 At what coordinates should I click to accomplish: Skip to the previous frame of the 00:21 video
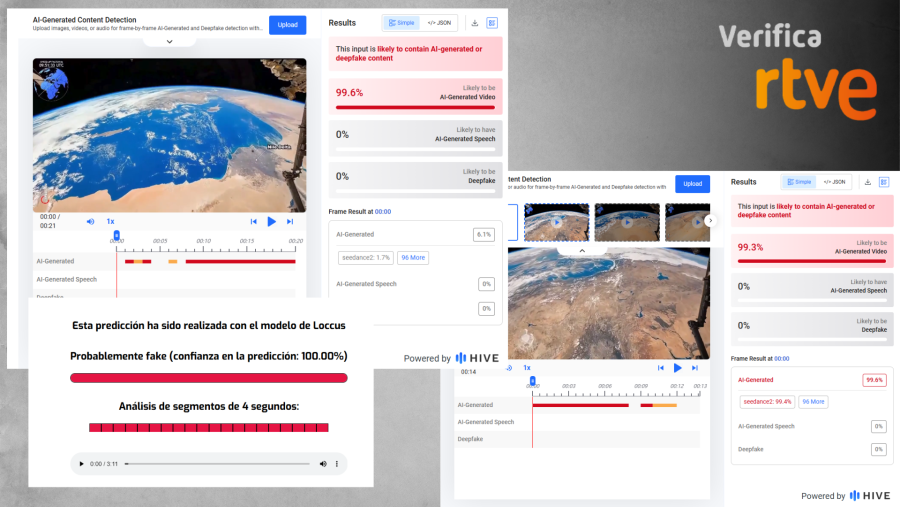coord(254,222)
